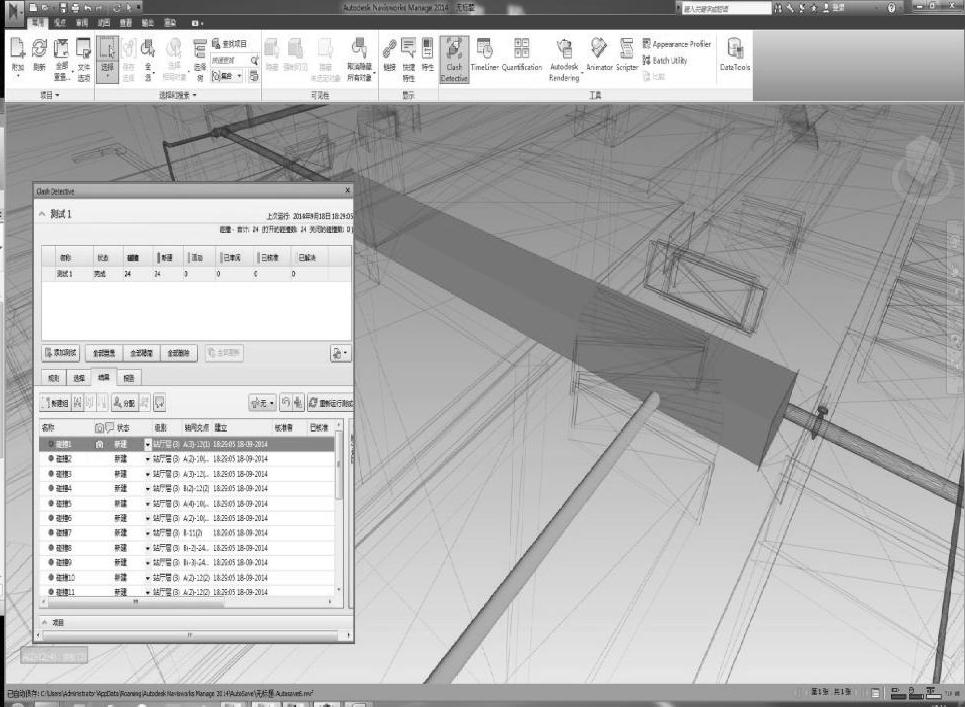Click 全部重置 button in Clash Detective
Viewport: 965px width, 707px height.
104,353
